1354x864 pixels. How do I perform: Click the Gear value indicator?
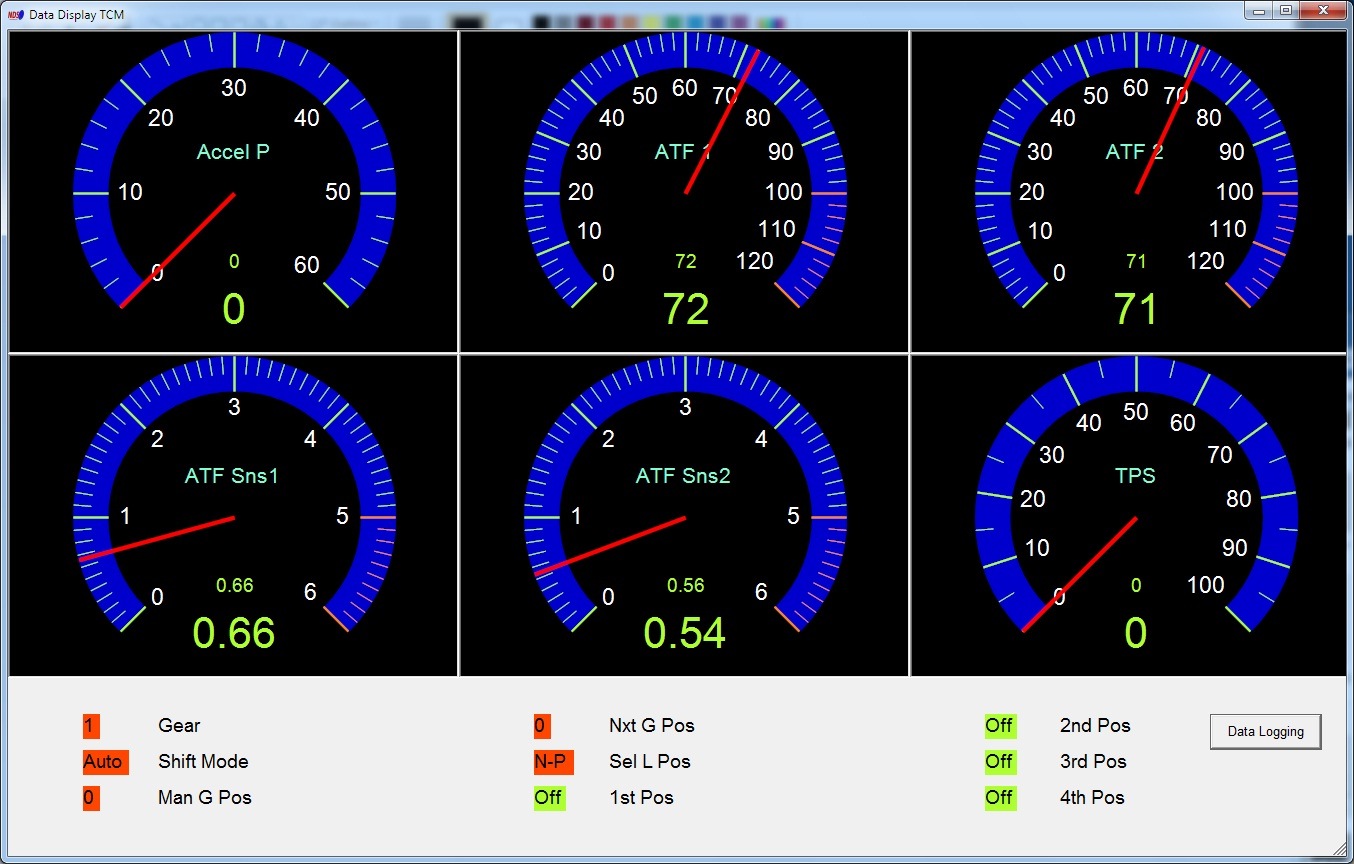point(91,726)
